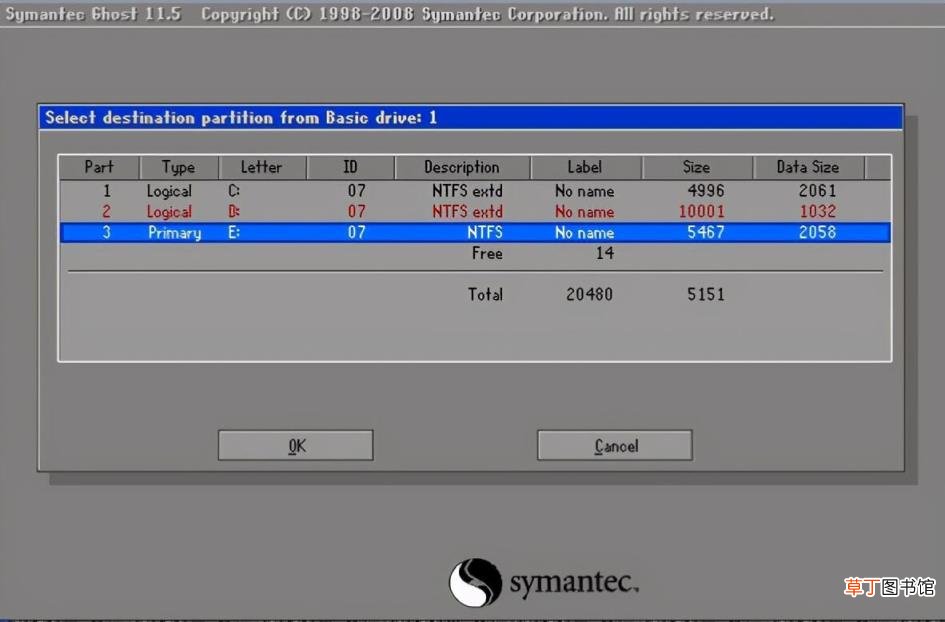The image size is (945, 622).
Task: Click the total size 20480
Action: [589, 294]
